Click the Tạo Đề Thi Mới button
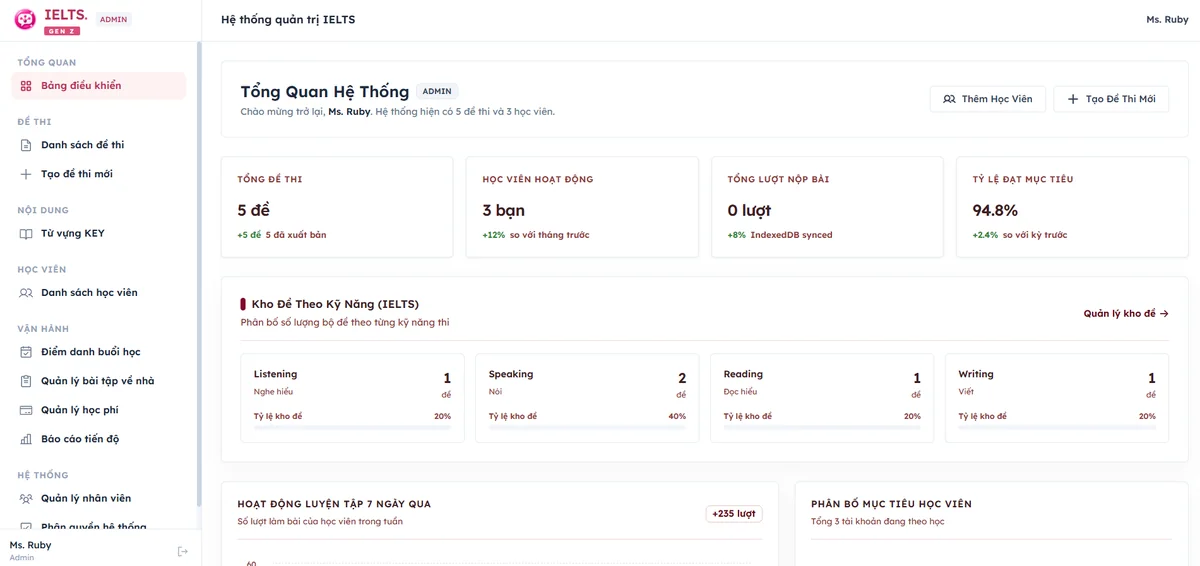The width and height of the screenshot is (1200, 566). point(1111,99)
